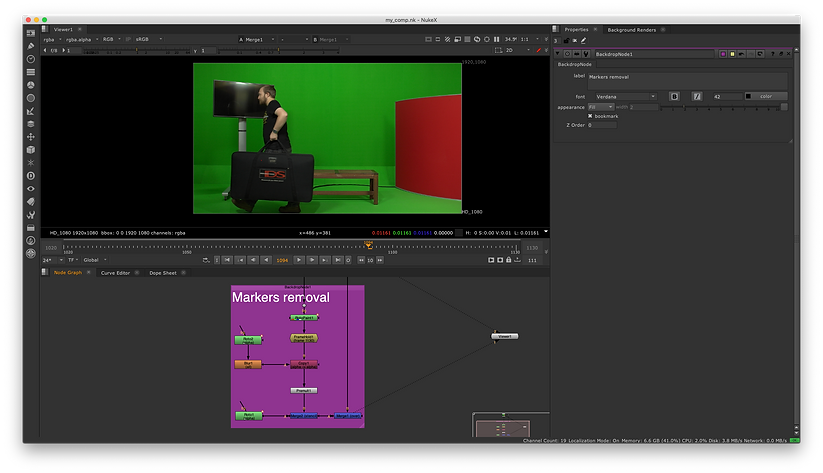Screen dimensions: 823x473
Task: Click play forward button on timeline
Action: point(299,260)
